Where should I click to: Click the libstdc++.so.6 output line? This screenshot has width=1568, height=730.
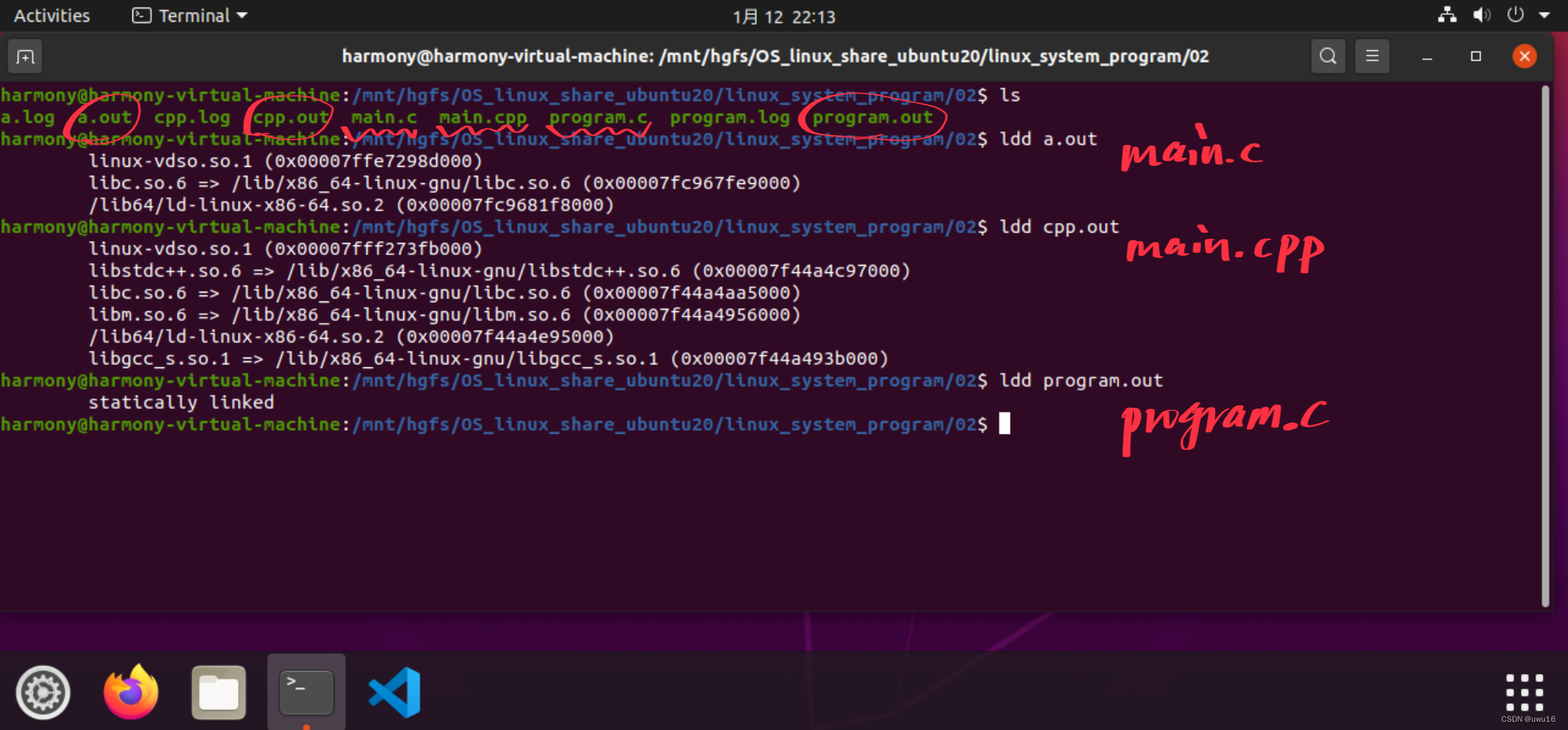click(500, 271)
